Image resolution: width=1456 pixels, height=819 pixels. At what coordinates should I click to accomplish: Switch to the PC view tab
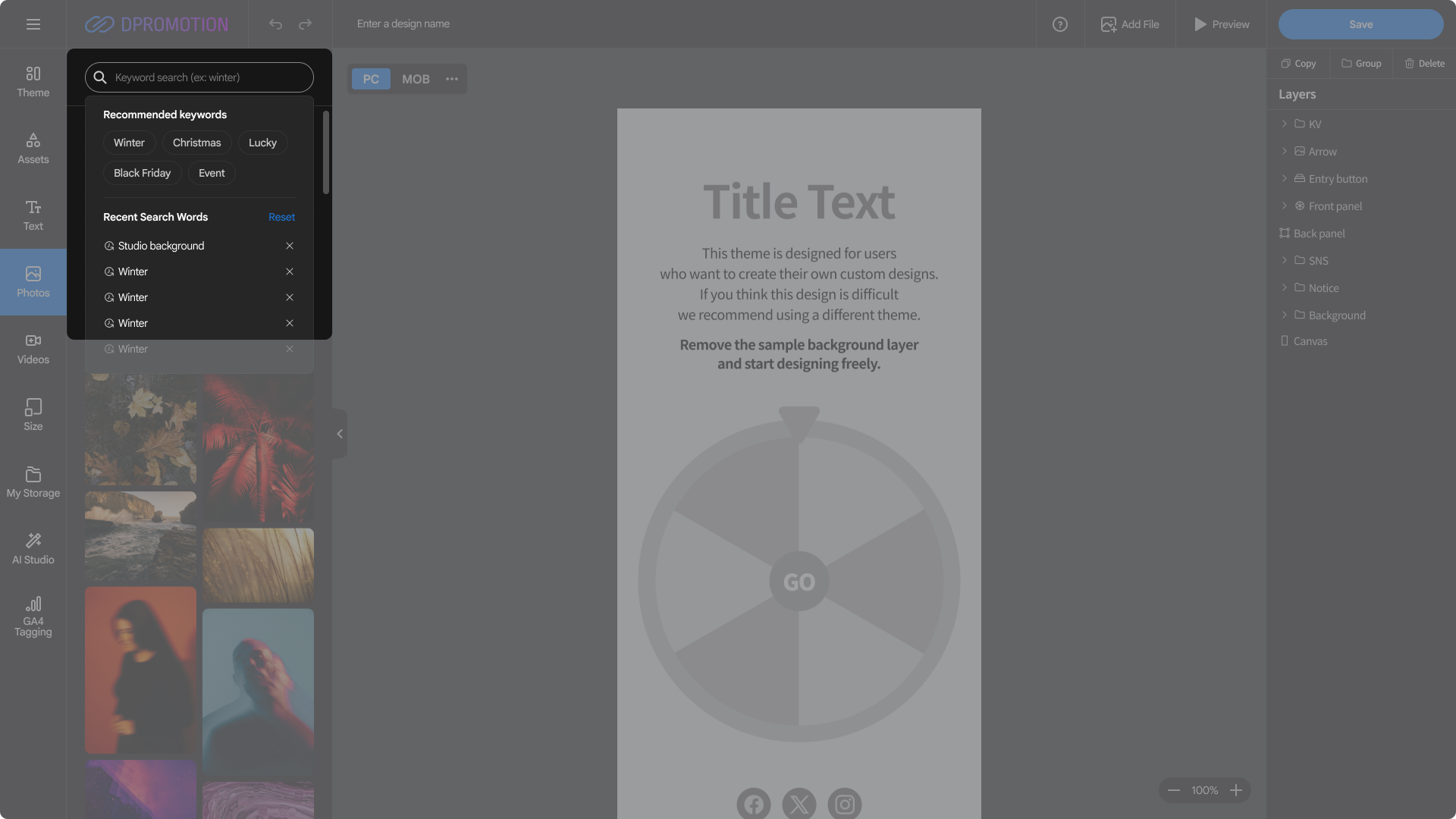pyautogui.click(x=371, y=79)
